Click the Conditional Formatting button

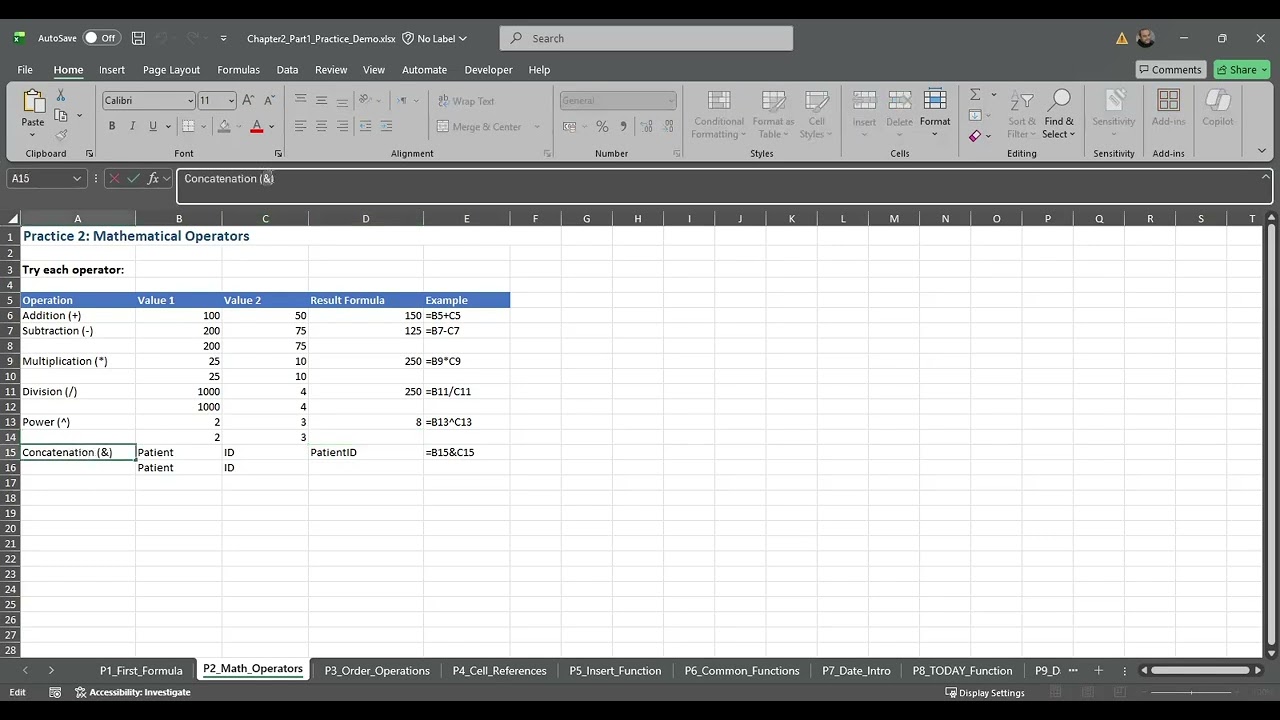click(x=719, y=114)
